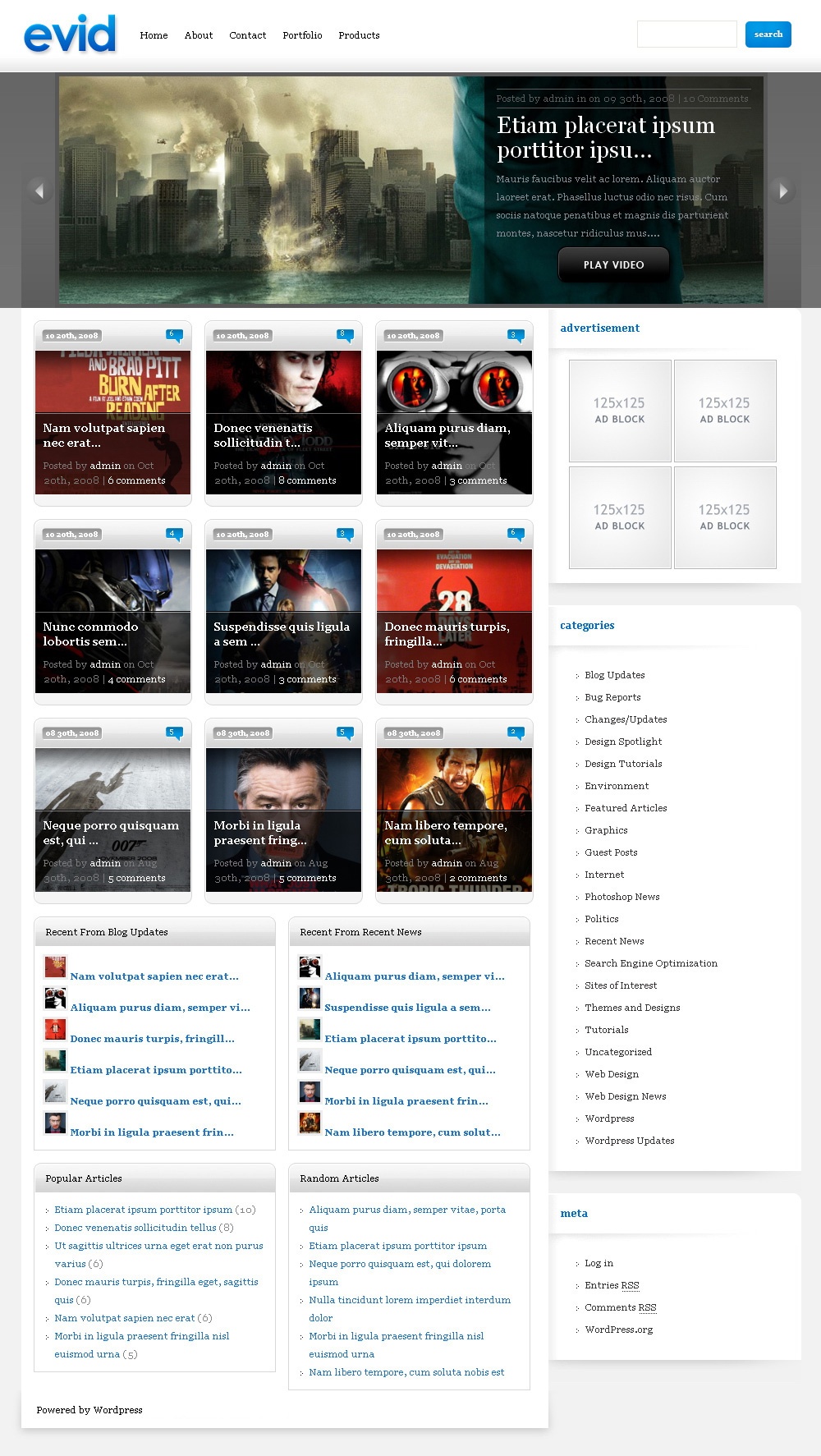821x1456 pixels.
Task: Go to previous slide with left arrow
Action: [x=38, y=191]
